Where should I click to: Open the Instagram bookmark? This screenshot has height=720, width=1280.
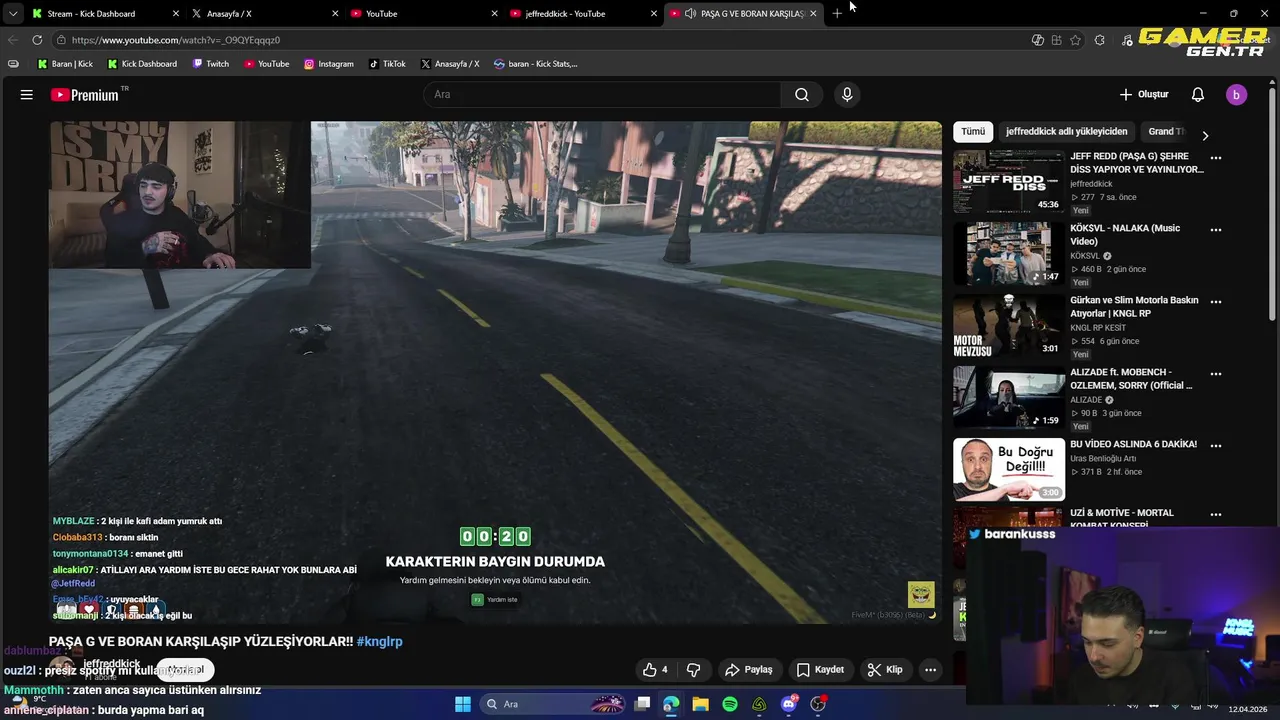point(329,64)
